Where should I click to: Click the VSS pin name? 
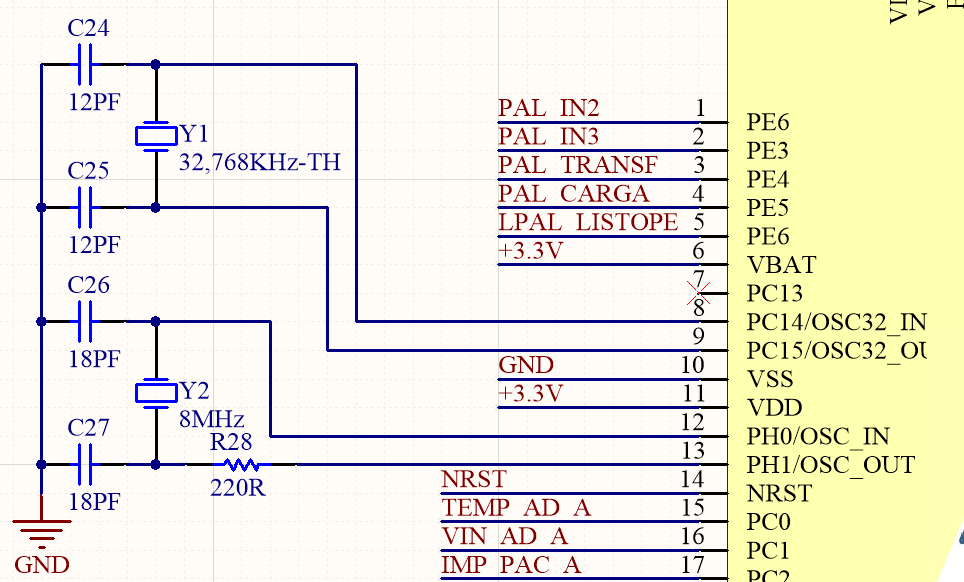click(x=770, y=380)
